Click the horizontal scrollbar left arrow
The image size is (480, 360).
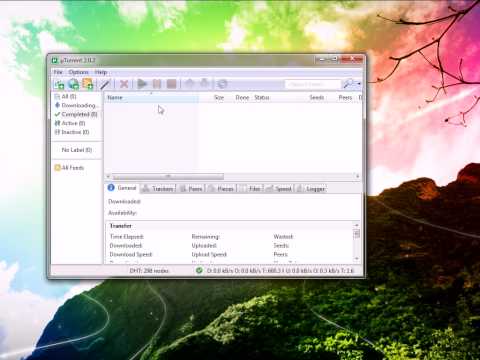(108, 176)
